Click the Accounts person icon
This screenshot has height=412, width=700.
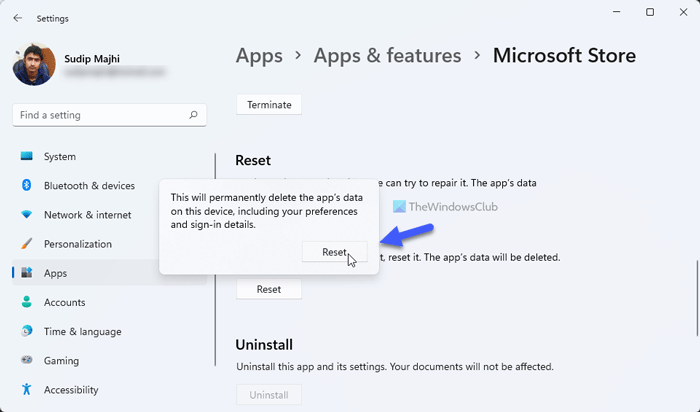[x=26, y=302]
